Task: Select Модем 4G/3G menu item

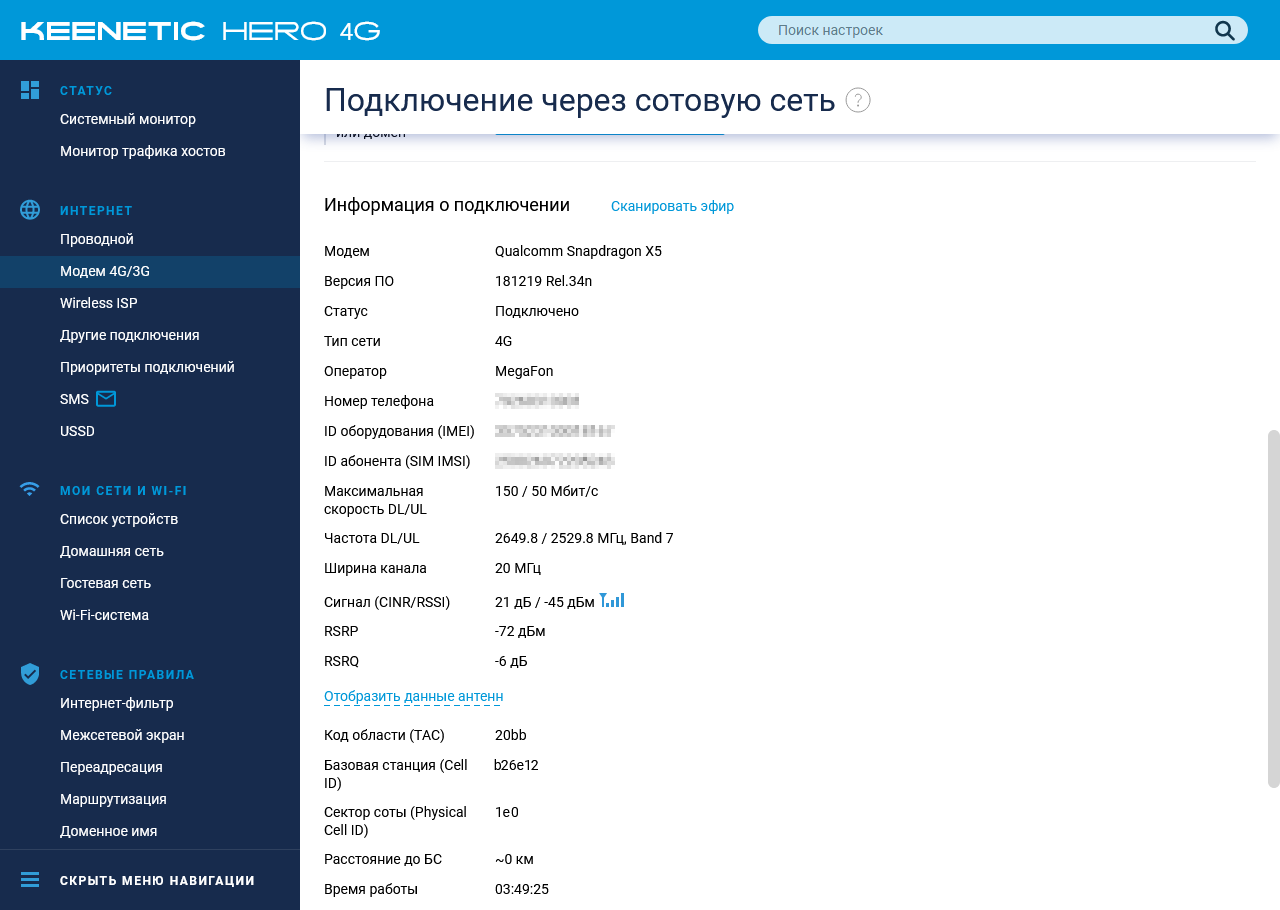Action: 150,271
